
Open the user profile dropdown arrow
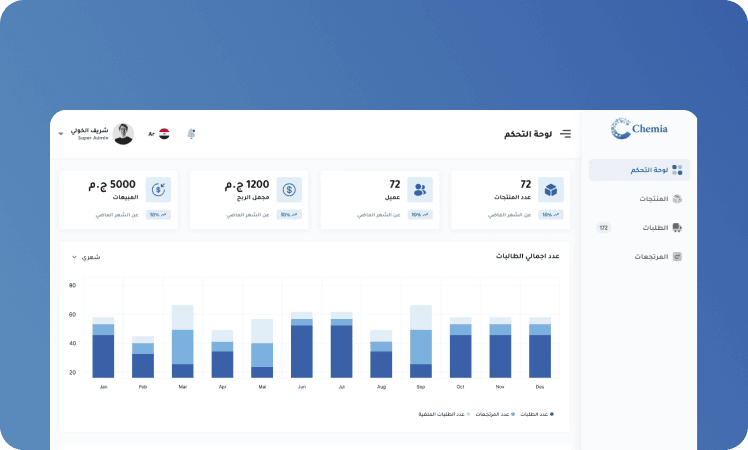point(61,133)
